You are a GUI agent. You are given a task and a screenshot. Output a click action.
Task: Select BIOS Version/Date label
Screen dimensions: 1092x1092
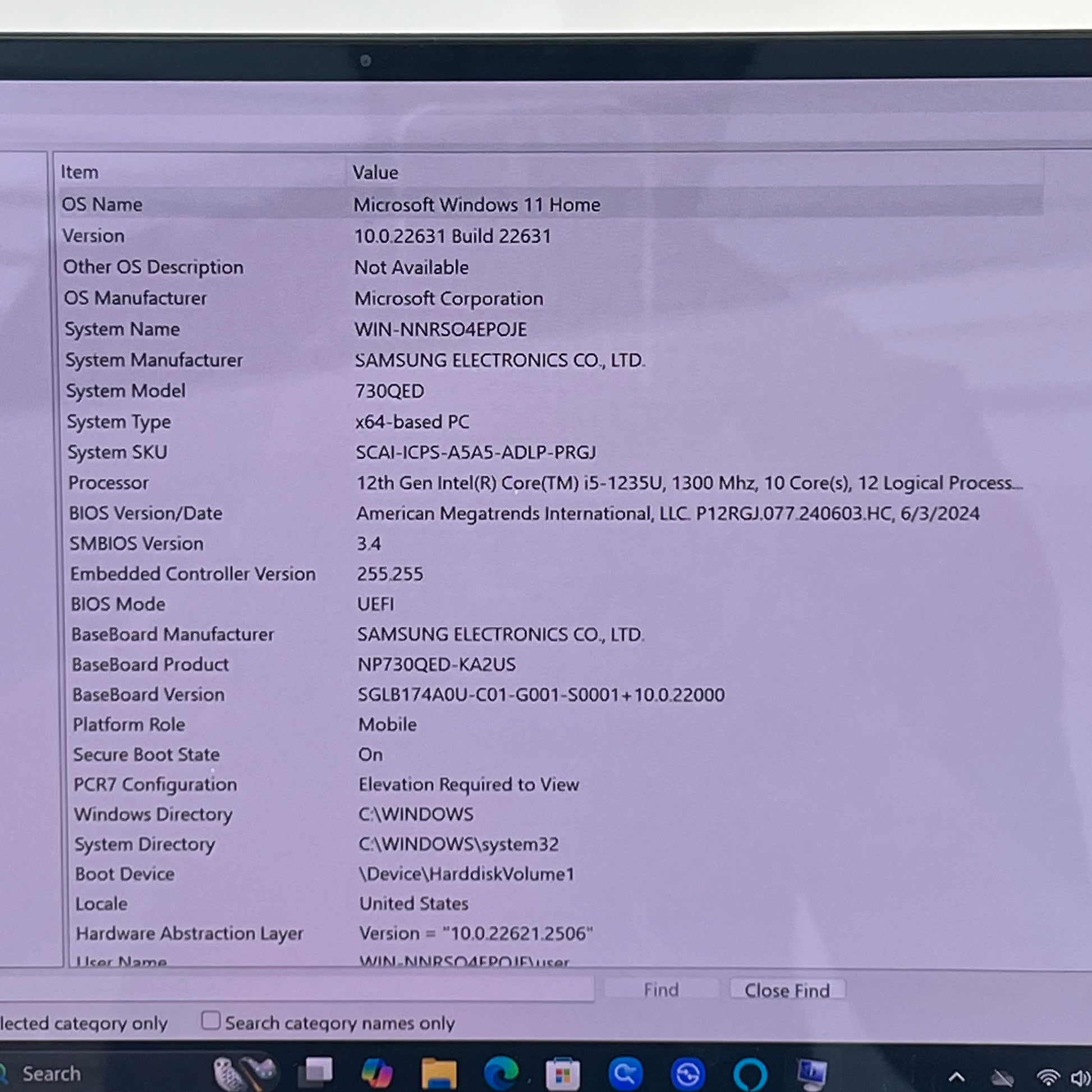pyautogui.click(x=145, y=513)
